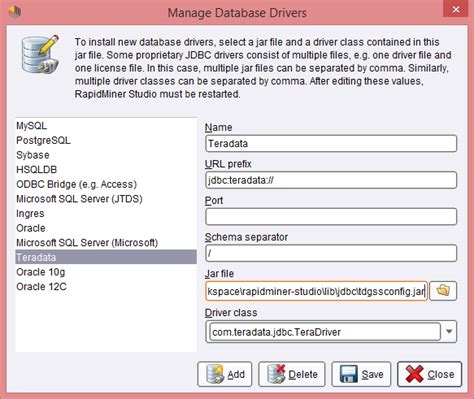Save the driver settings

coord(361,374)
